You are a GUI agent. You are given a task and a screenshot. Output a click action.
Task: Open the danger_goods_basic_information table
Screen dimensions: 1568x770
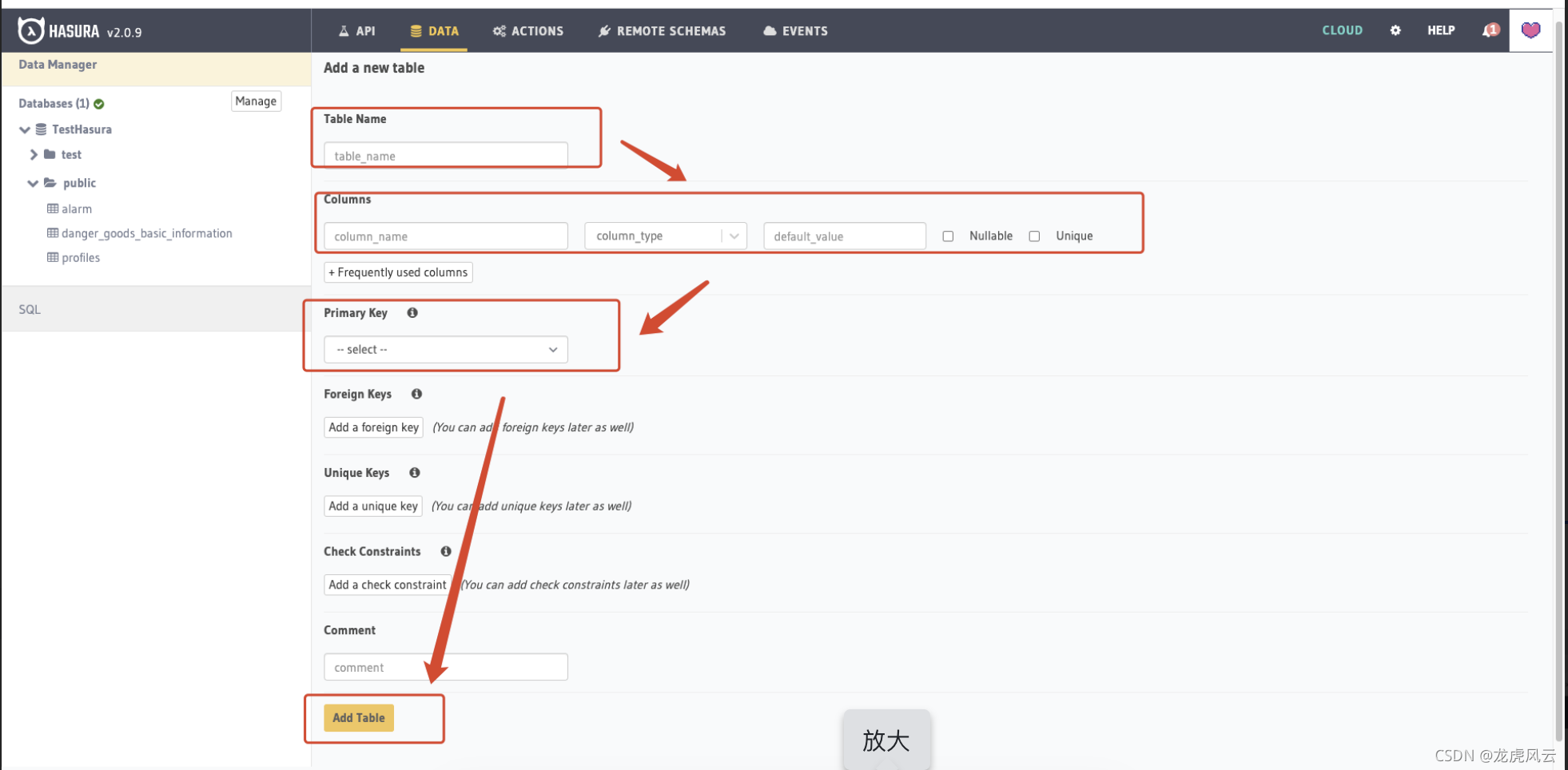[147, 233]
